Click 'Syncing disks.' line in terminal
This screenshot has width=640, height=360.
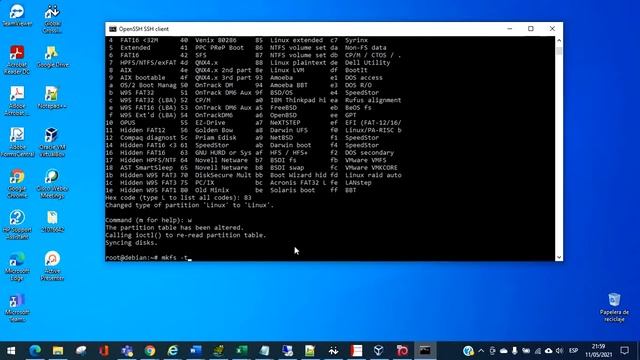131,243
